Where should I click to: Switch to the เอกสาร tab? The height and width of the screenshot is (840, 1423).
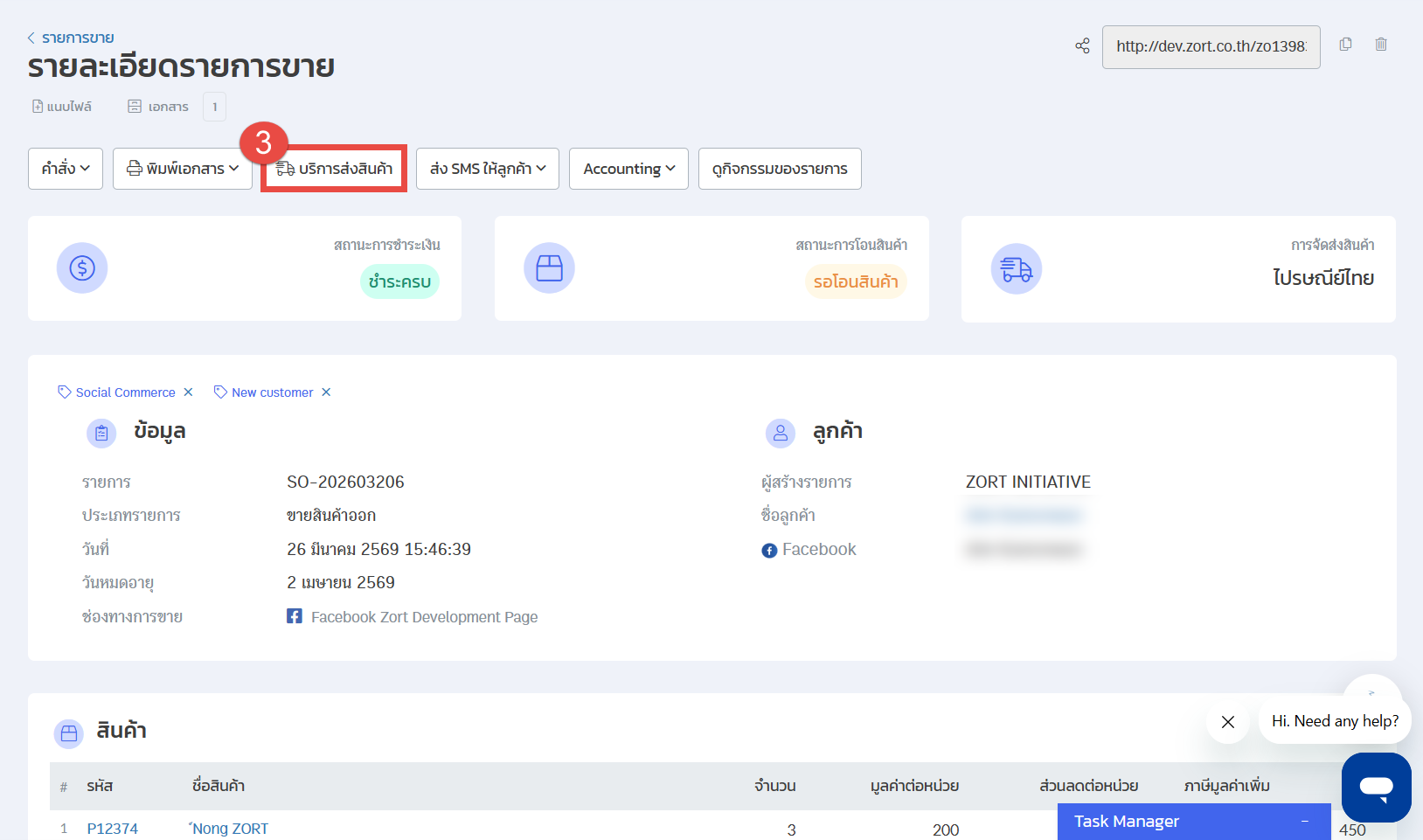tap(158, 107)
